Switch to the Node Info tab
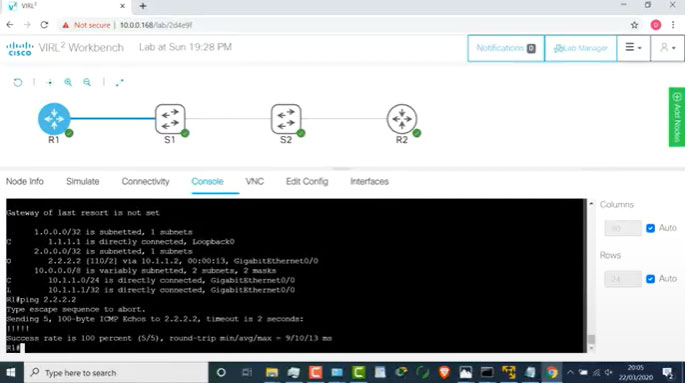This screenshot has width=688, height=384. pos(25,181)
